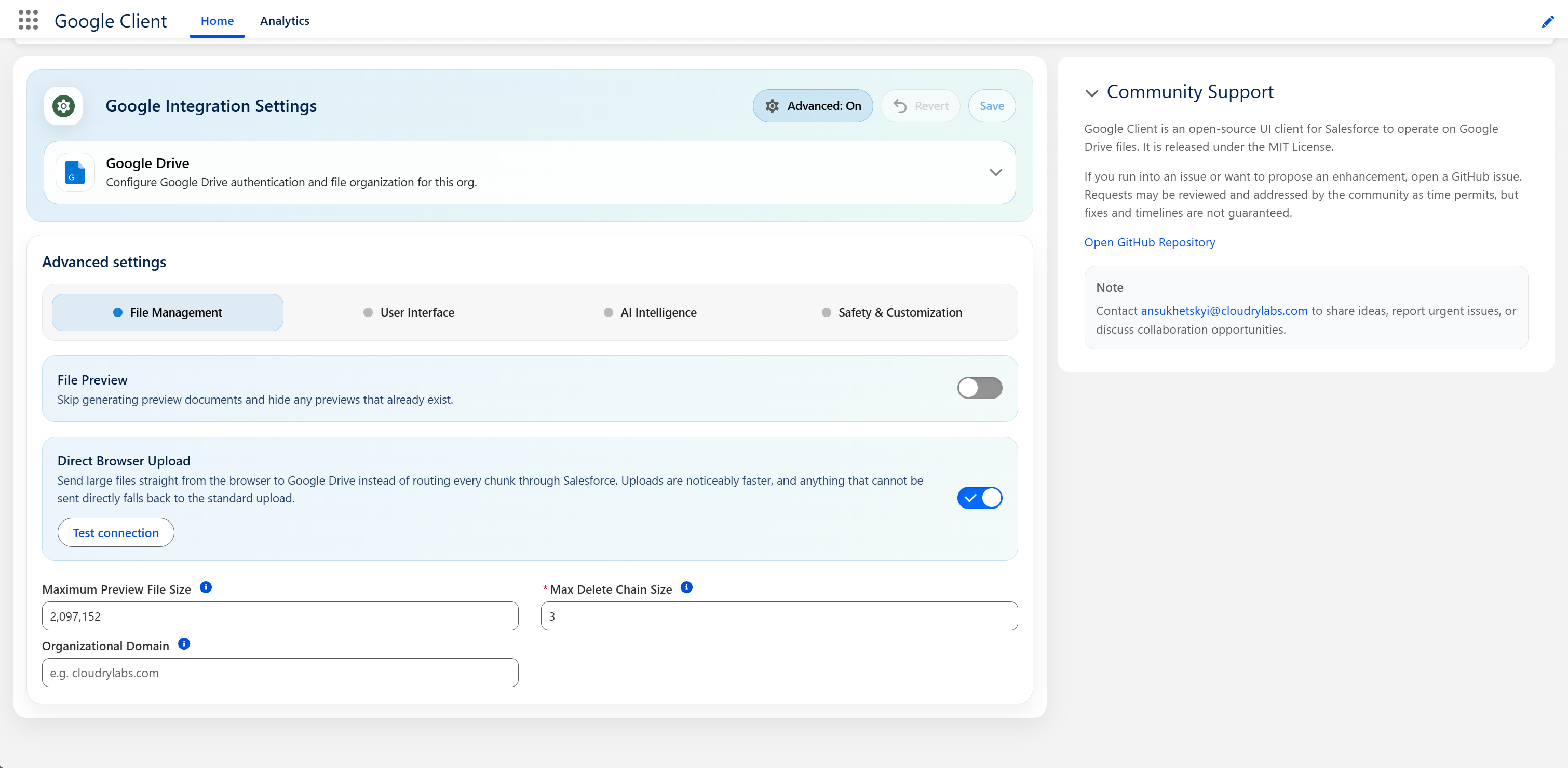Click the Organizational Domain input field
Screen dimensions: 1568x768
coord(280,673)
